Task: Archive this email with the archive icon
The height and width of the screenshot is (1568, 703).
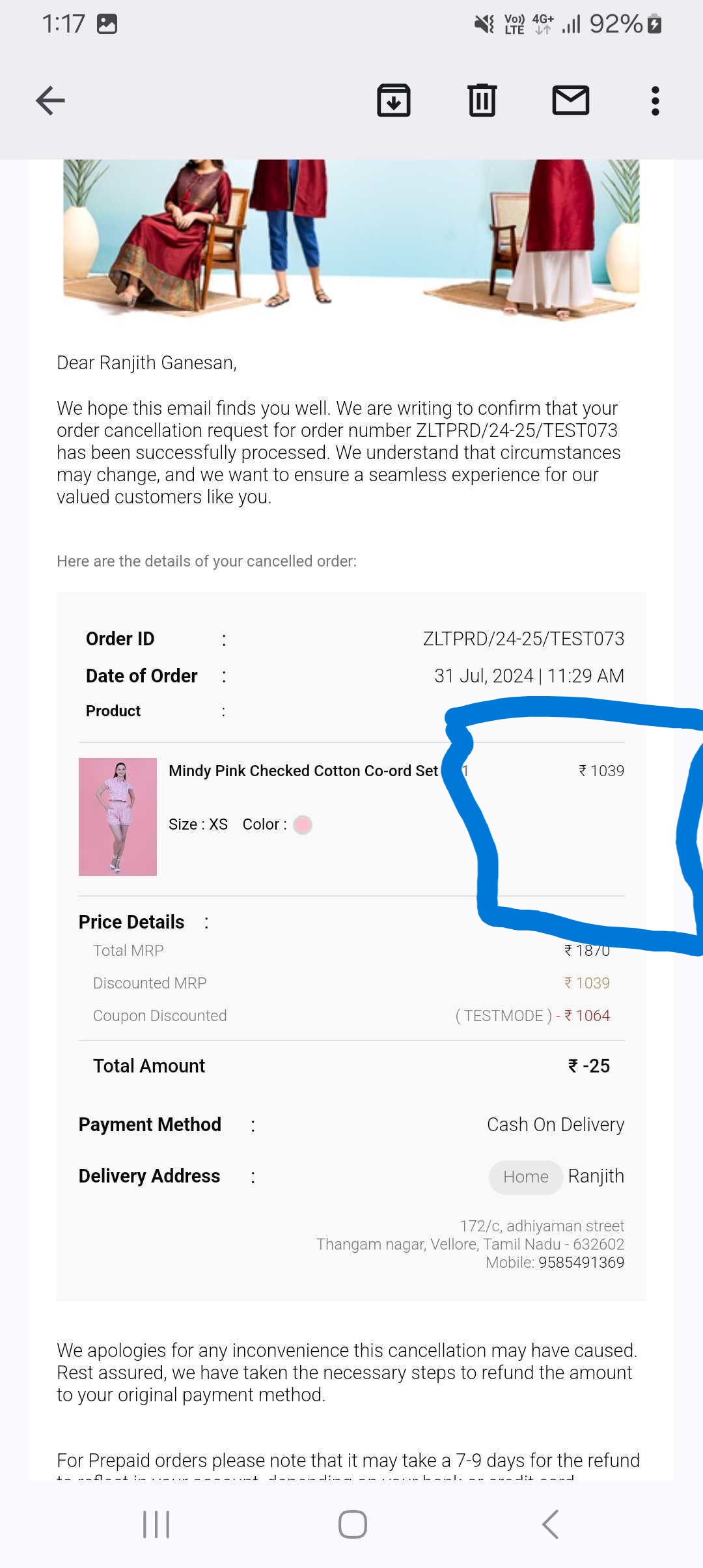Action: [x=394, y=101]
